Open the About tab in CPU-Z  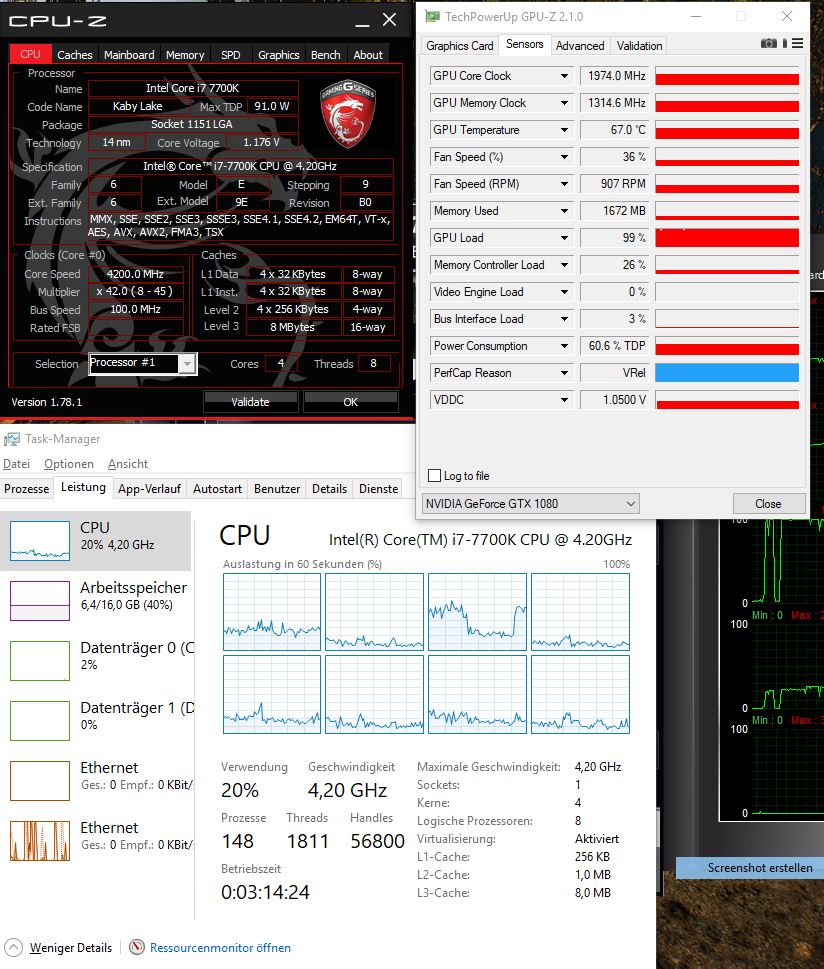point(368,55)
